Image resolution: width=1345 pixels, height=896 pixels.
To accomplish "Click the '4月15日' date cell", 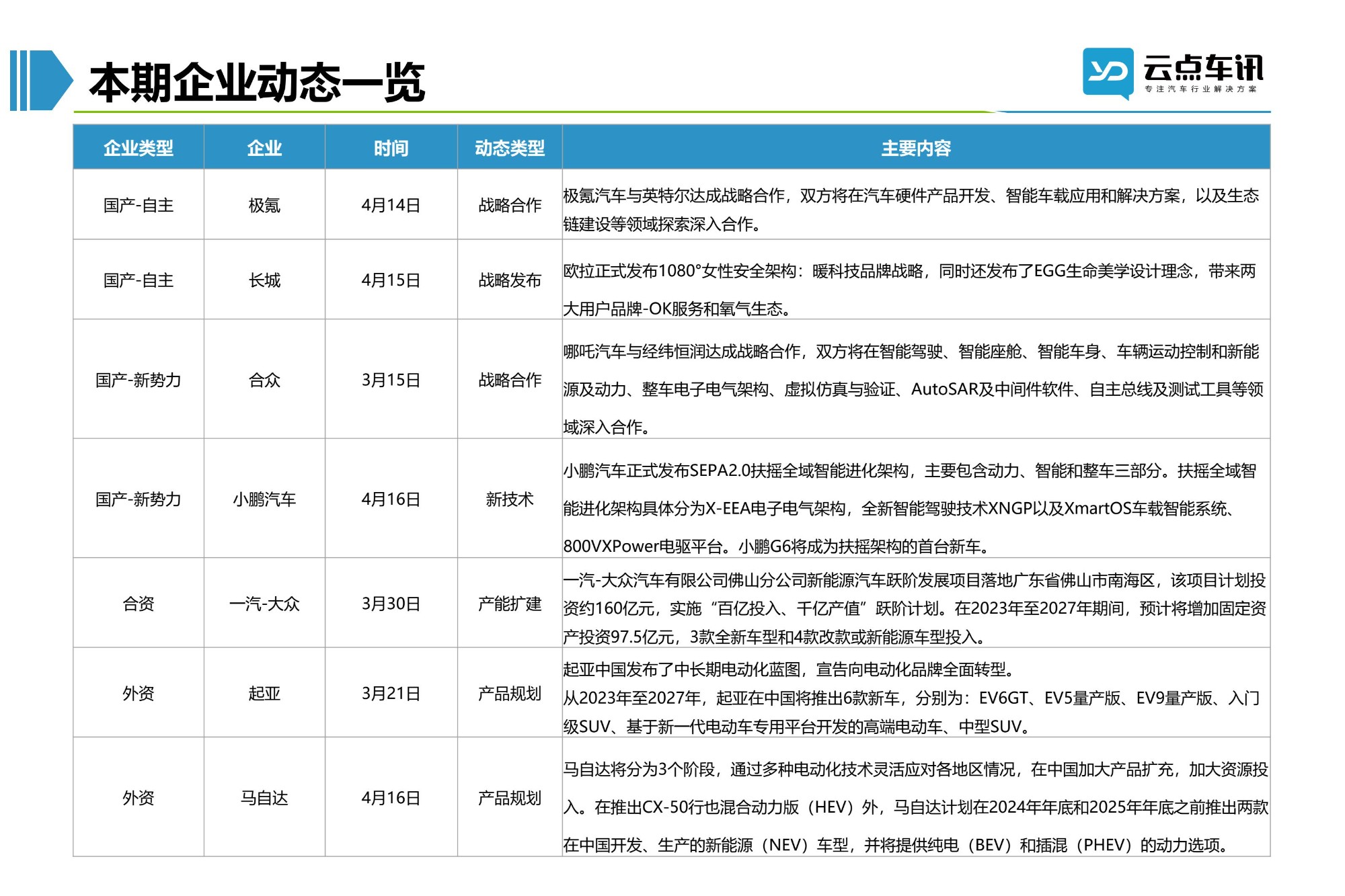I will 391,280.
